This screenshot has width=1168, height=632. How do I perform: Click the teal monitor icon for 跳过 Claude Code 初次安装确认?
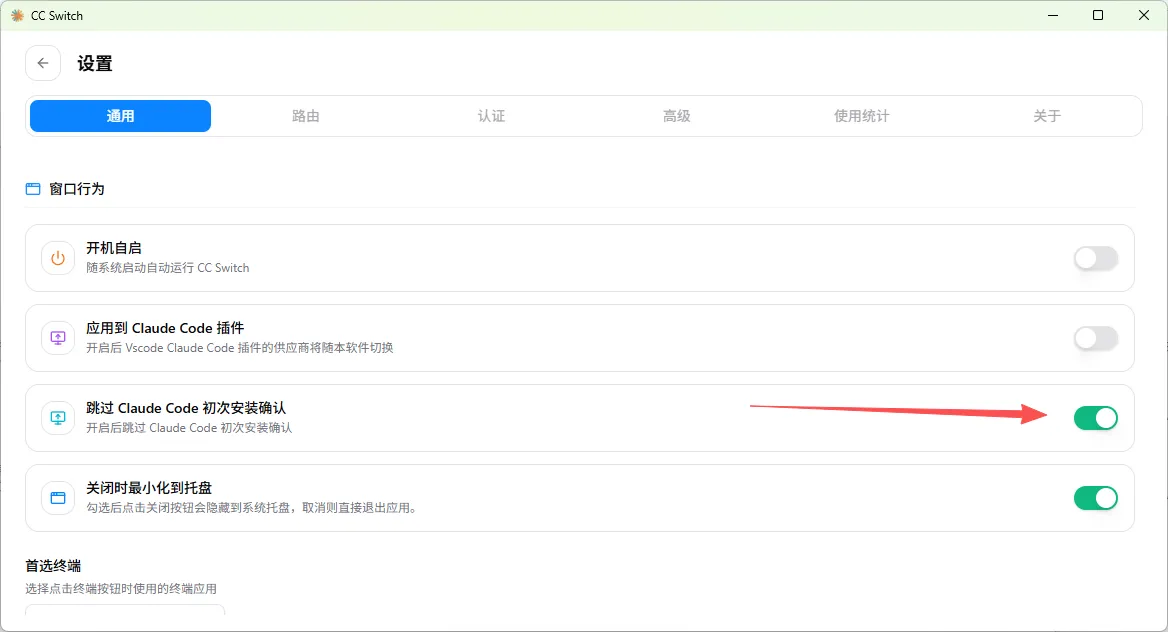(57, 418)
